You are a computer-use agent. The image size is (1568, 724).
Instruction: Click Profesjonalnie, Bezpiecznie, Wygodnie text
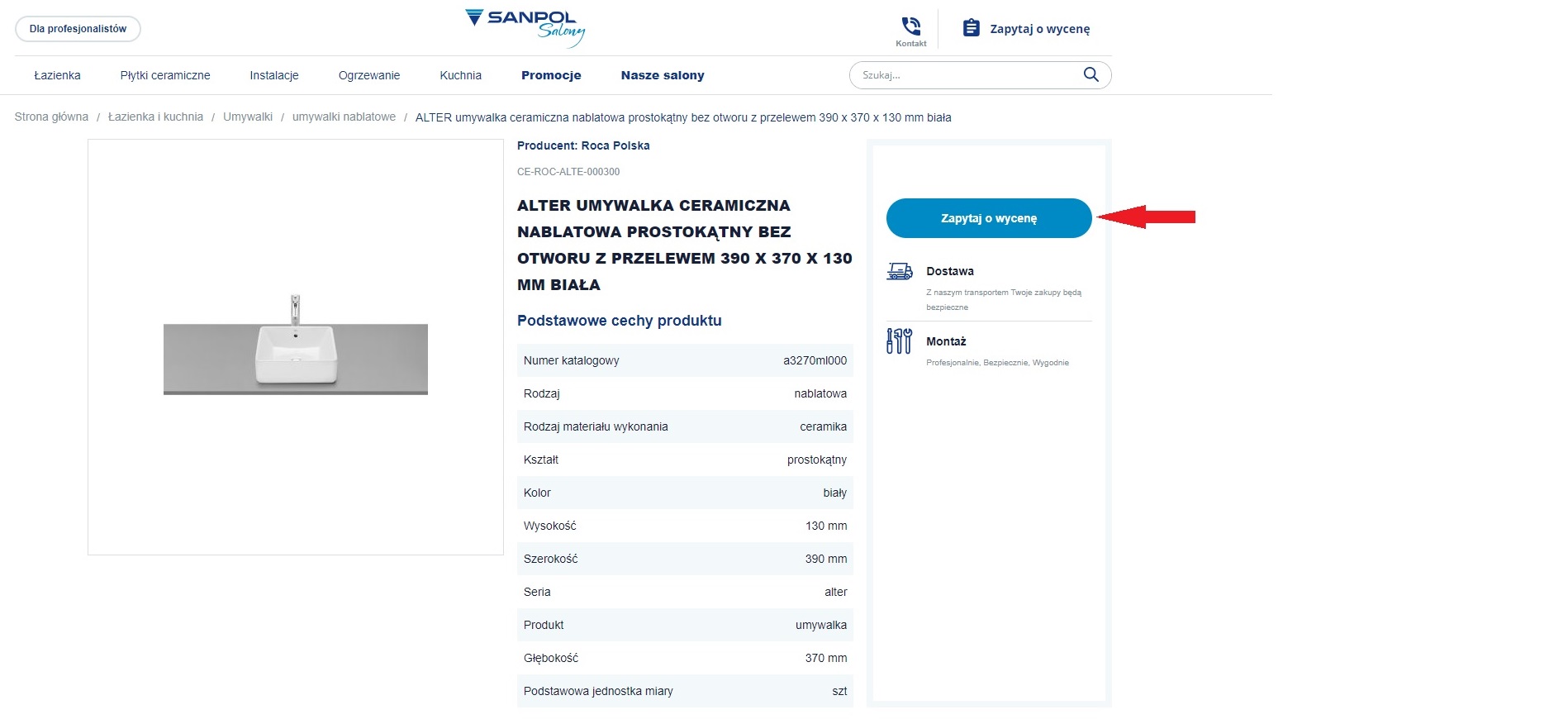(x=997, y=363)
